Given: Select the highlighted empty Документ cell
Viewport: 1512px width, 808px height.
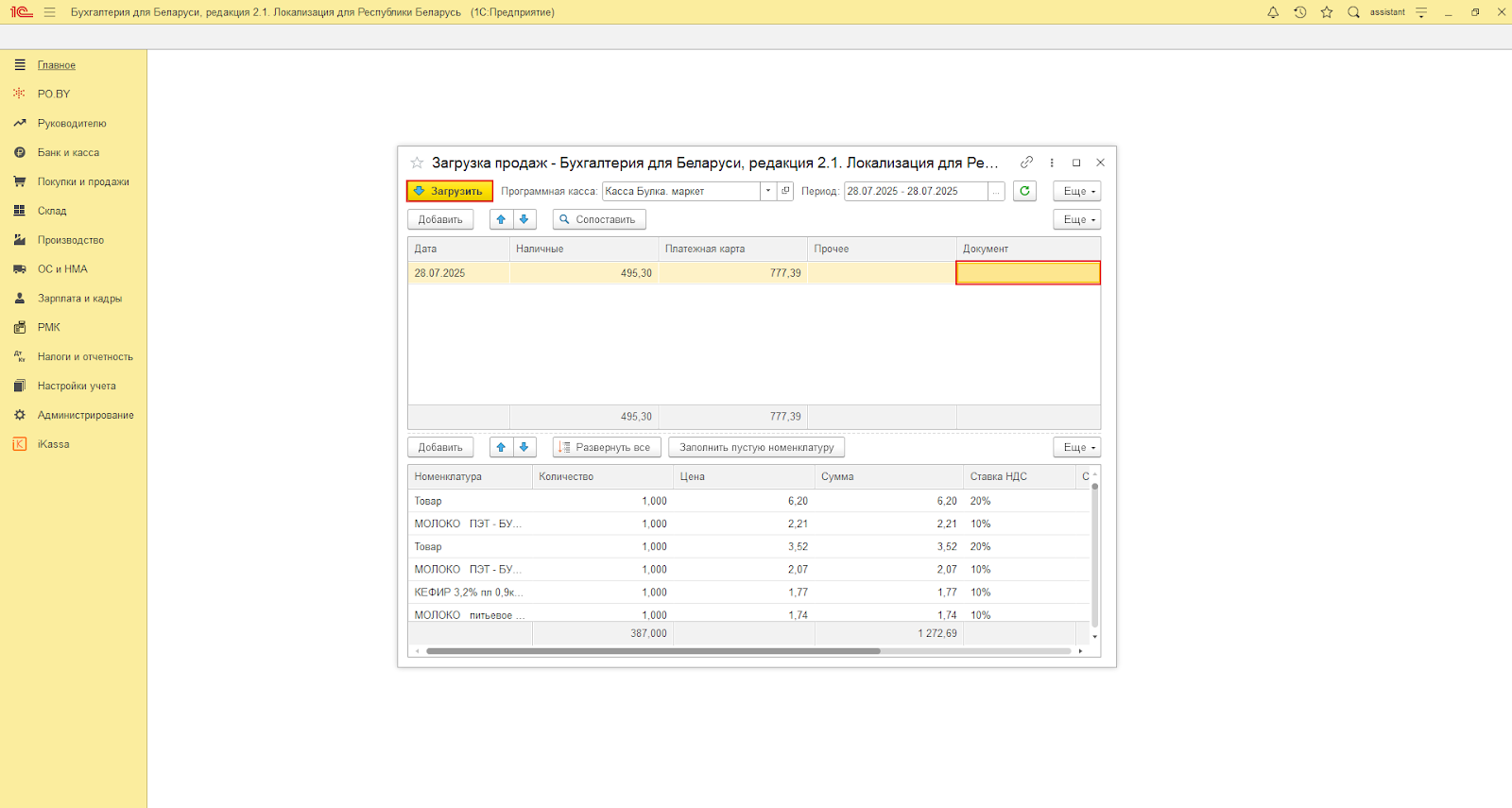Looking at the screenshot, I should tap(1028, 273).
